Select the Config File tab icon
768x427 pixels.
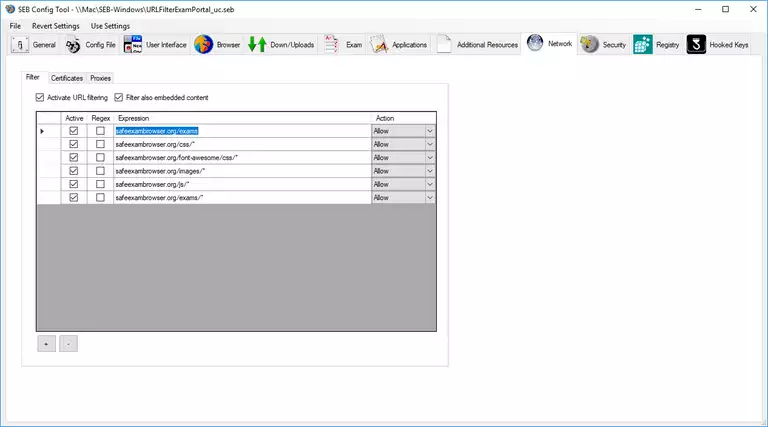coord(73,45)
